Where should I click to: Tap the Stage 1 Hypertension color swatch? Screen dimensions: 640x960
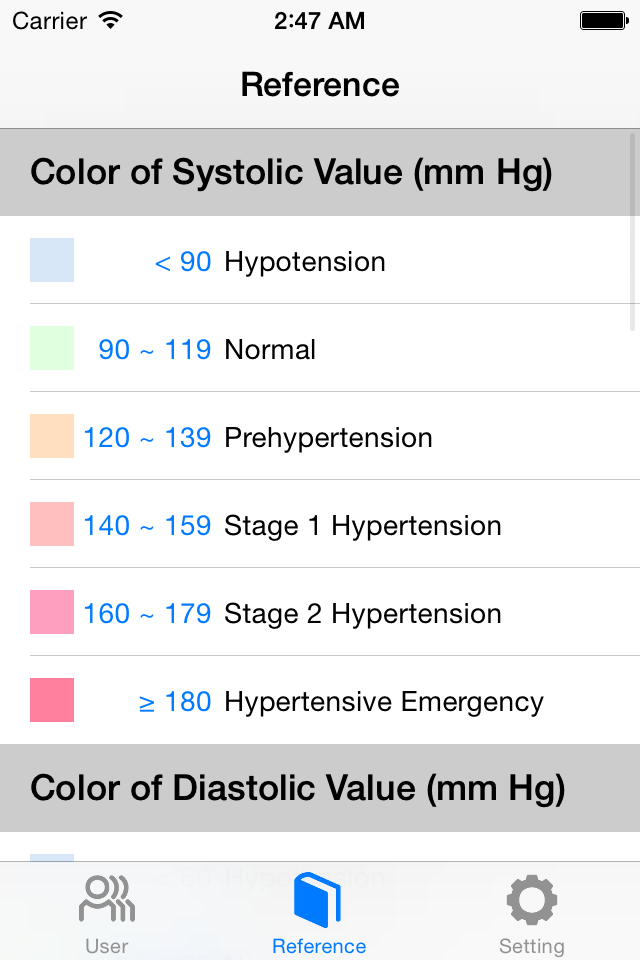[52, 524]
